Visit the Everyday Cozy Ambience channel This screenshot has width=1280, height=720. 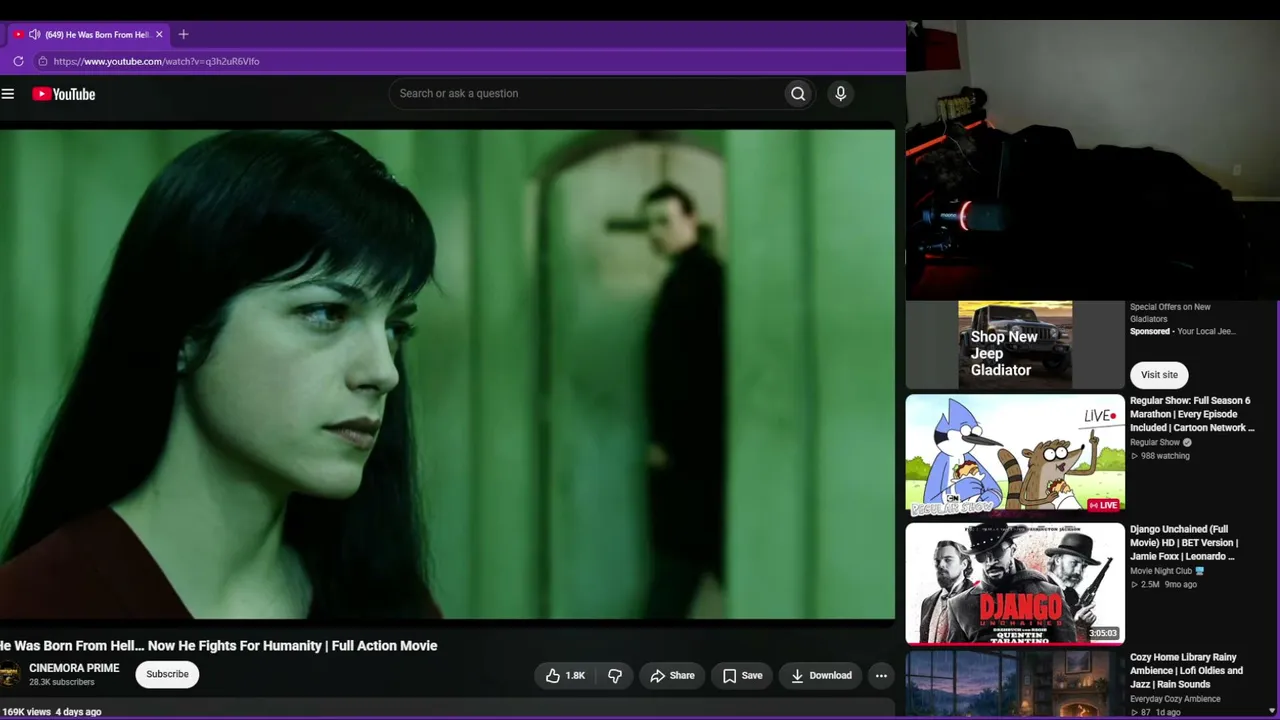point(1175,699)
